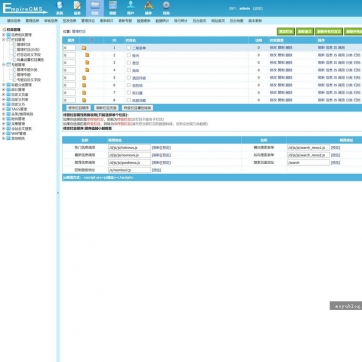Screen dimensions: 362x362
Task: Click the folder icon in row ID 5
Action: pos(84,78)
